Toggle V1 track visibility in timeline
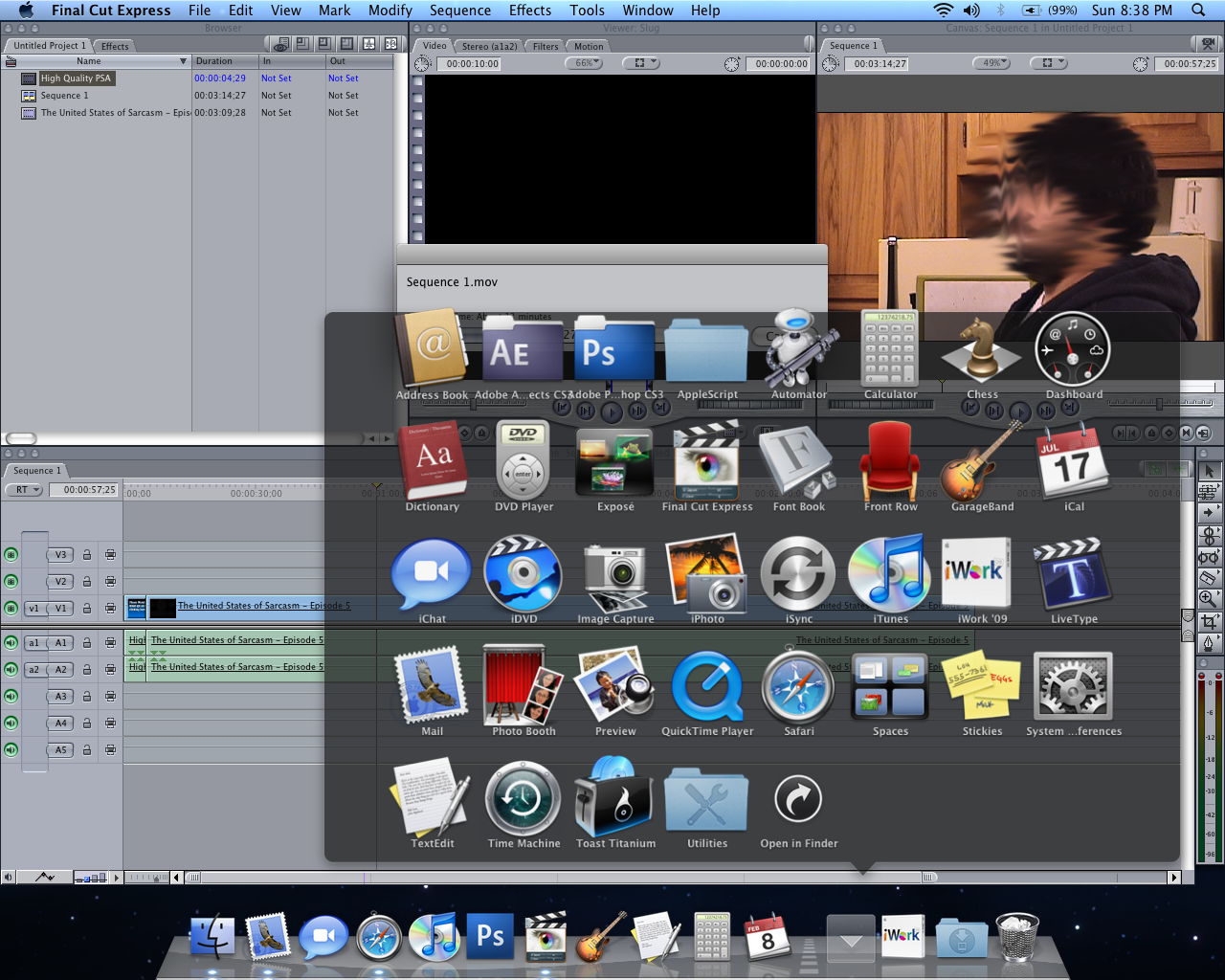The height and width of the screenshot is (980, 1225). tap(11, 608)
